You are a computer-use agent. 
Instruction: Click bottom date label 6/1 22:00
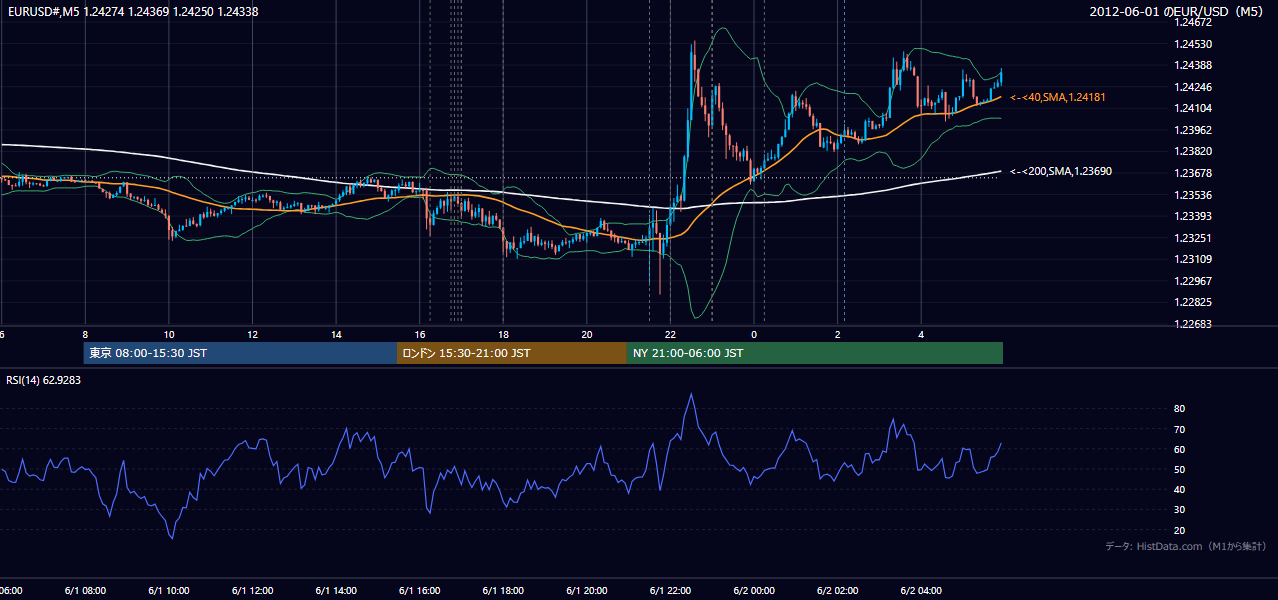670,591
